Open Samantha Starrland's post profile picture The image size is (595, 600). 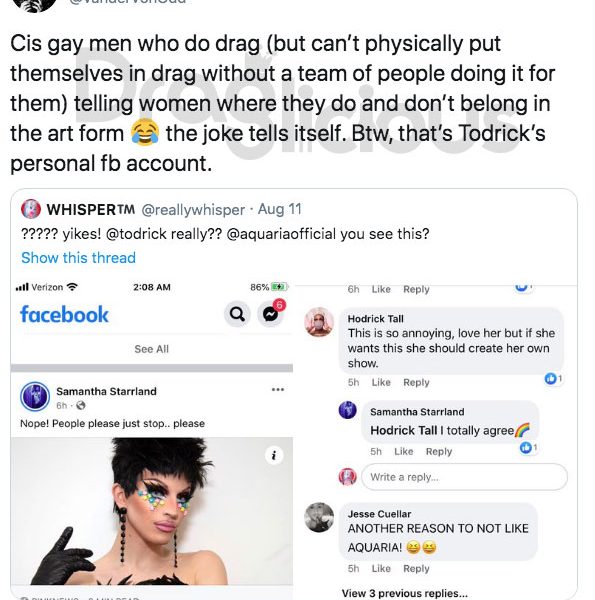click(35, 397)
